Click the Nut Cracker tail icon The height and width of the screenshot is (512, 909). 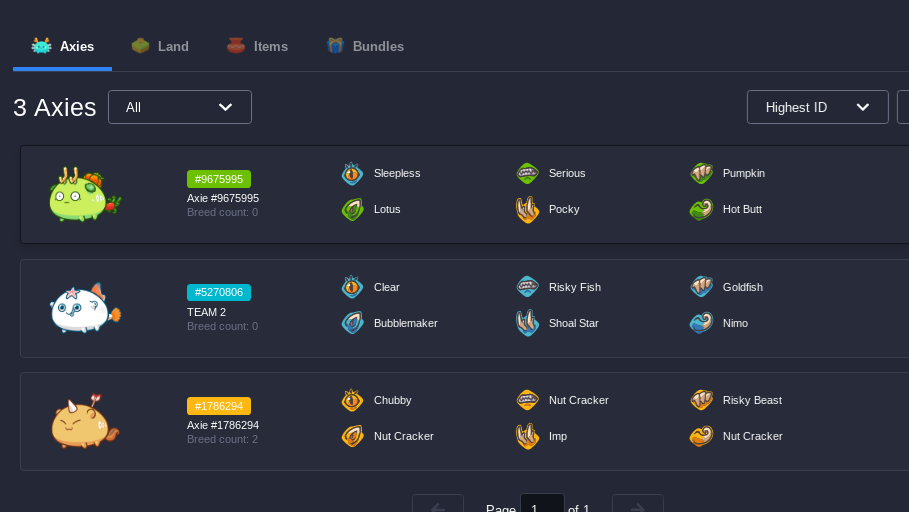tap(701, 436)
